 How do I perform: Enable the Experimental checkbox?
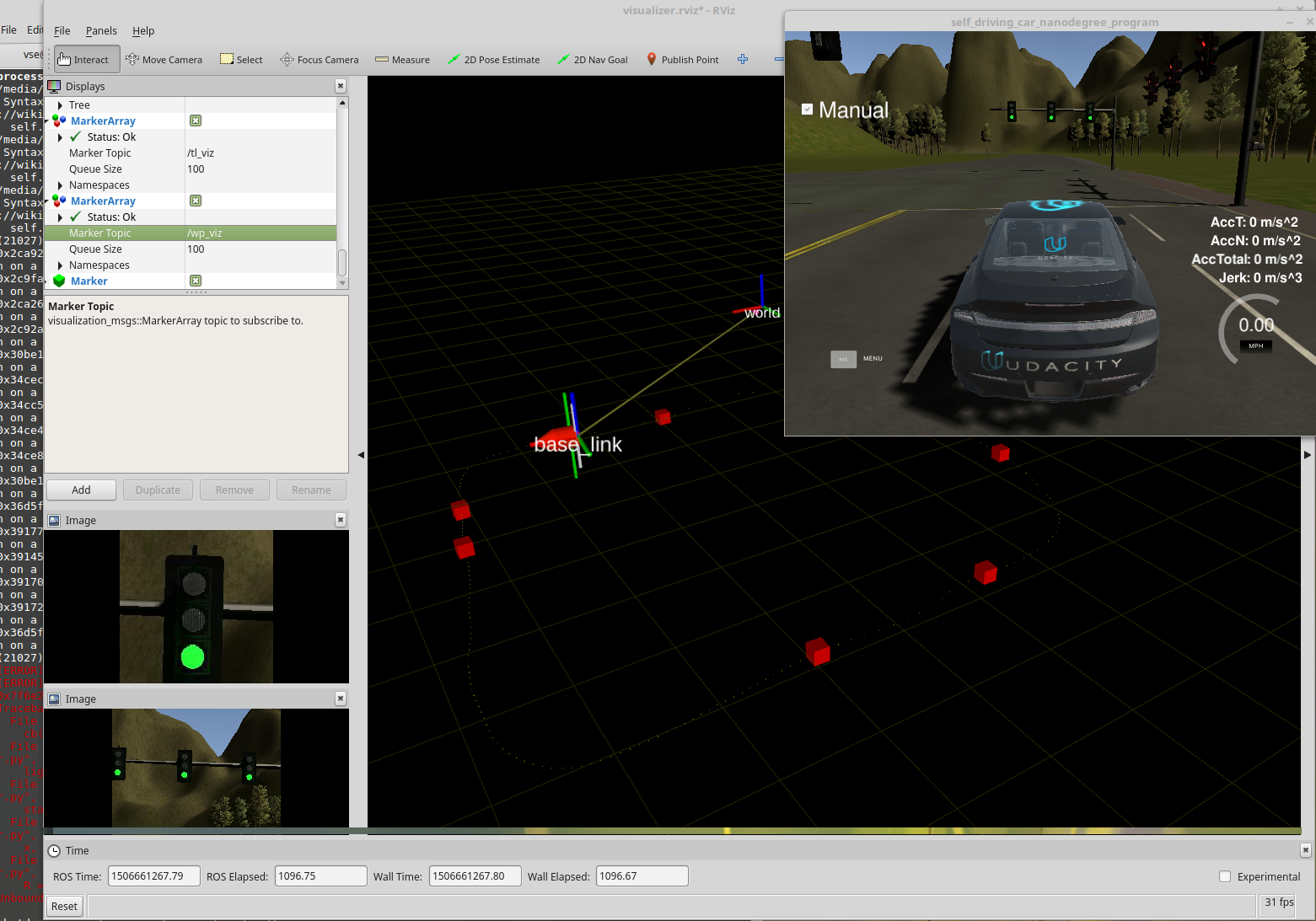coord(1225,876)
